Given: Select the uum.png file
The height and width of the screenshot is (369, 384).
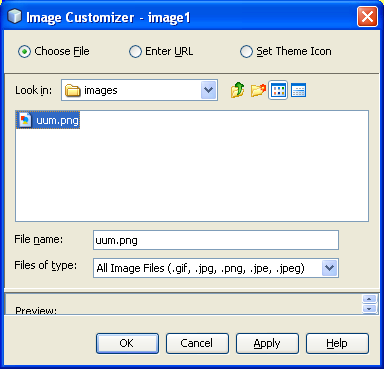Looking at the screenshot, I should 48,120.
